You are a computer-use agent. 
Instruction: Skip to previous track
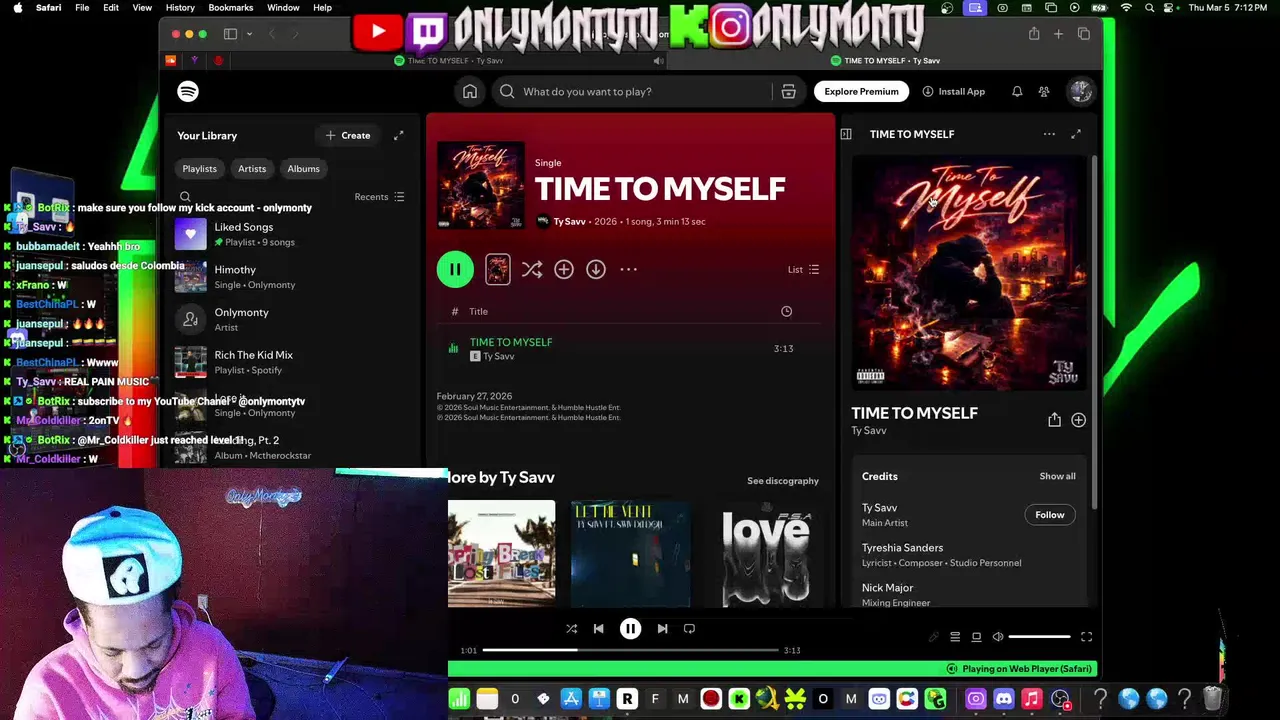pyautogui.click(x=598, y=629)
